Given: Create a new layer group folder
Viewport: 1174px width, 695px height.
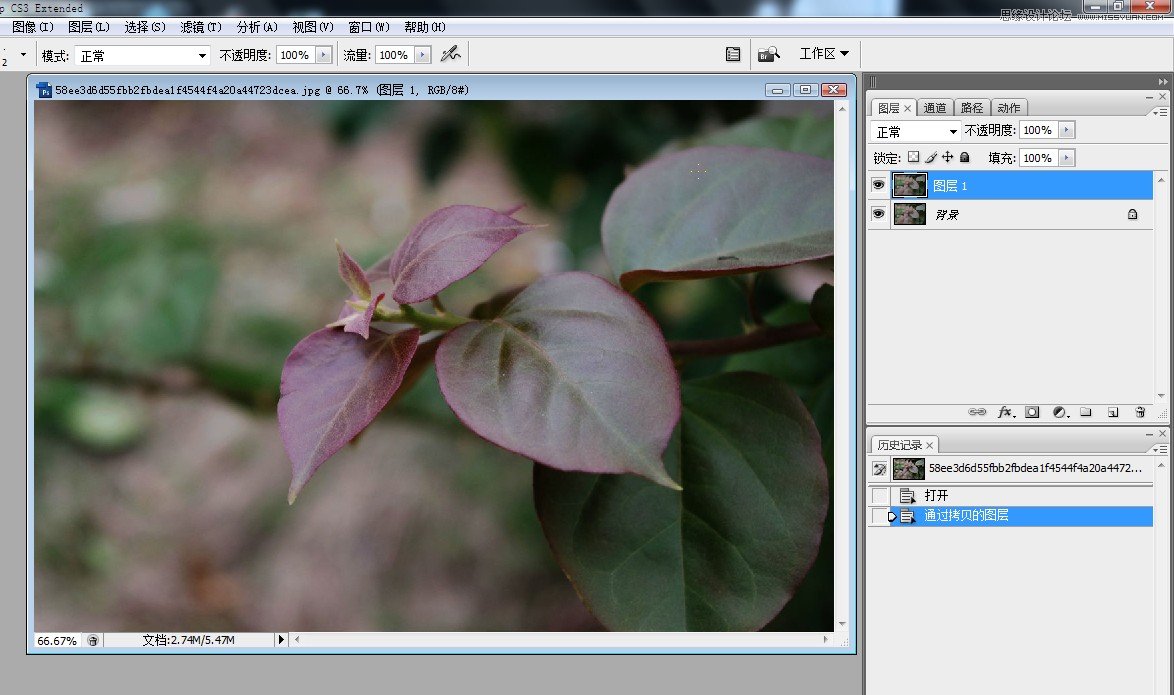Looking at the screenshot, I should tap(1086, 412).
